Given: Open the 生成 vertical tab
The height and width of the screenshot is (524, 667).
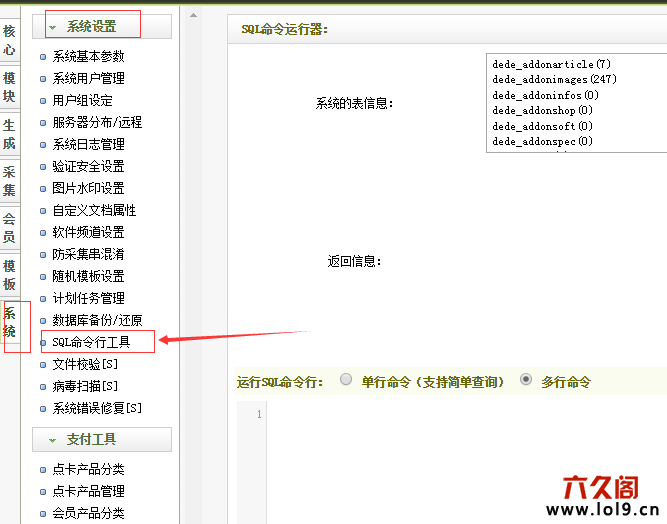Looking at the screenshot, I should coord(9,135).
